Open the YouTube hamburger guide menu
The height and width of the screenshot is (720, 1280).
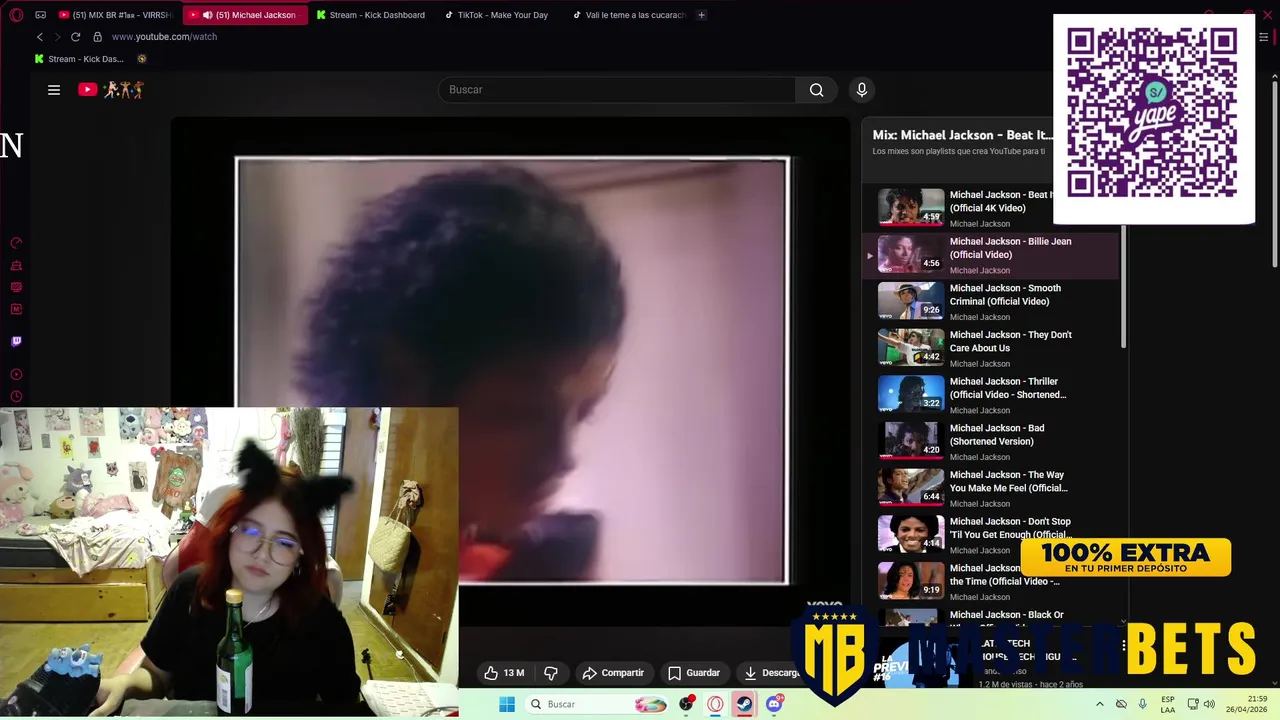click(54, 90)
